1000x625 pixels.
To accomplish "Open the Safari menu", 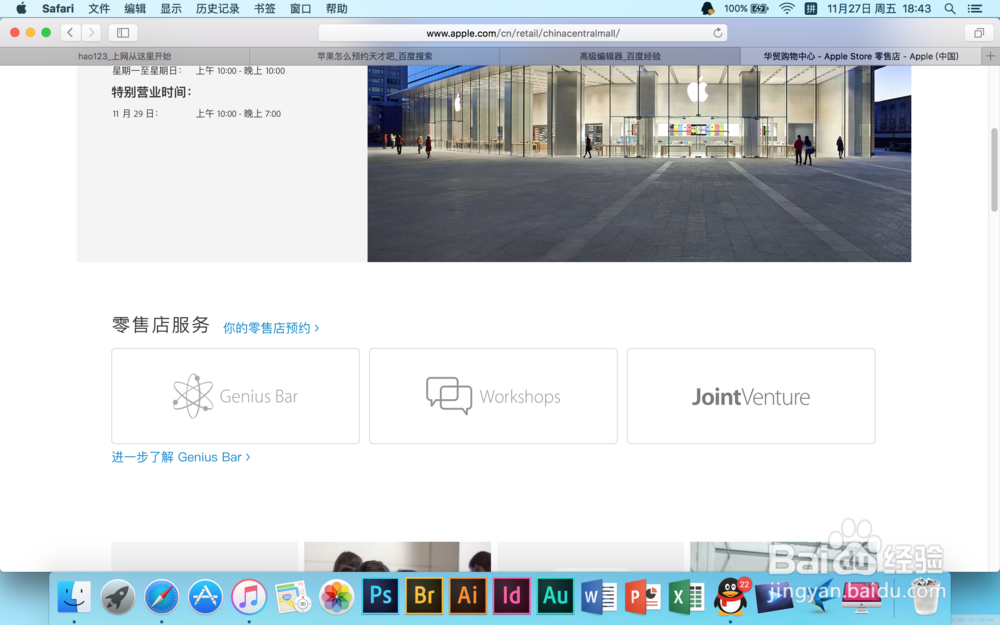I will (58, 8).
